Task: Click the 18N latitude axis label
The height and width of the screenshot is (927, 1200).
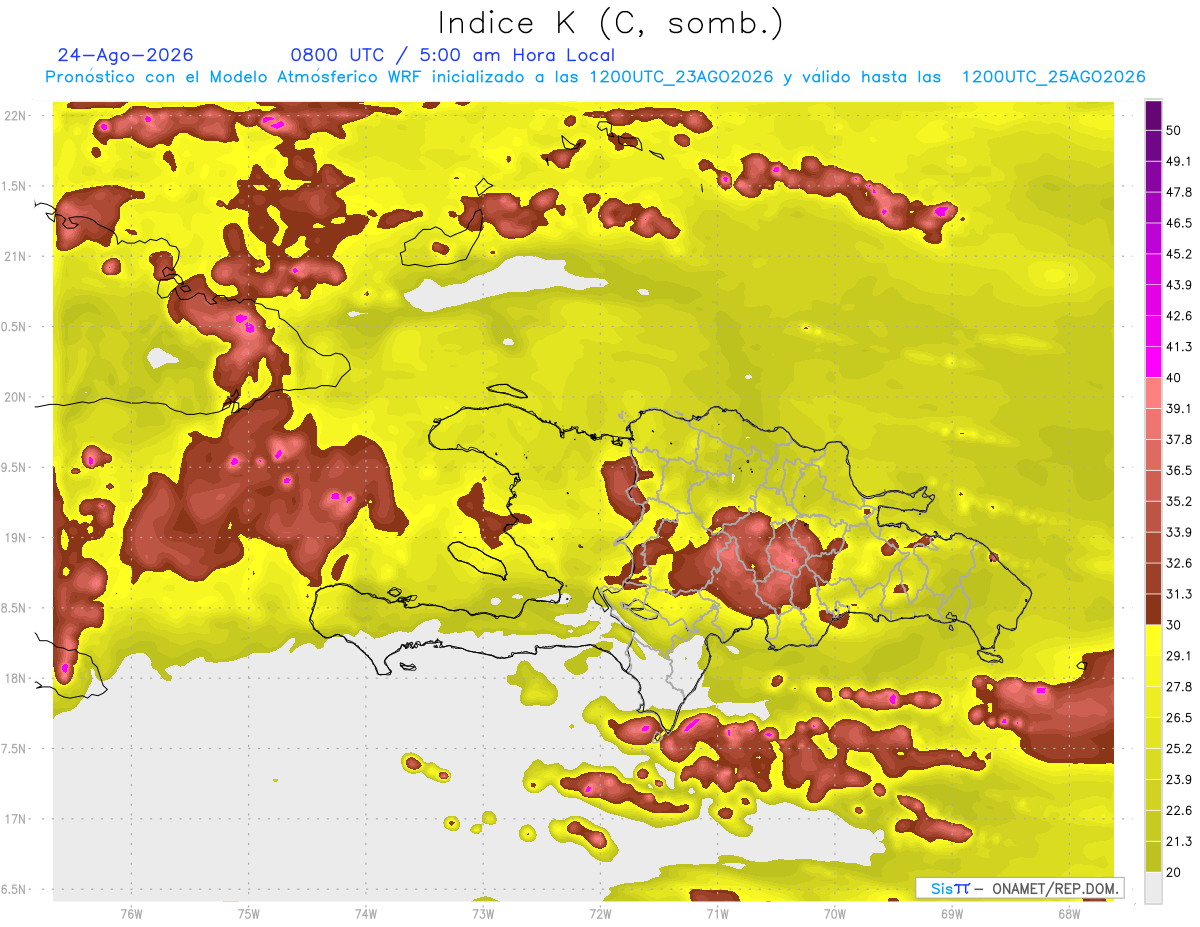Action: click(x=15, y=679)
